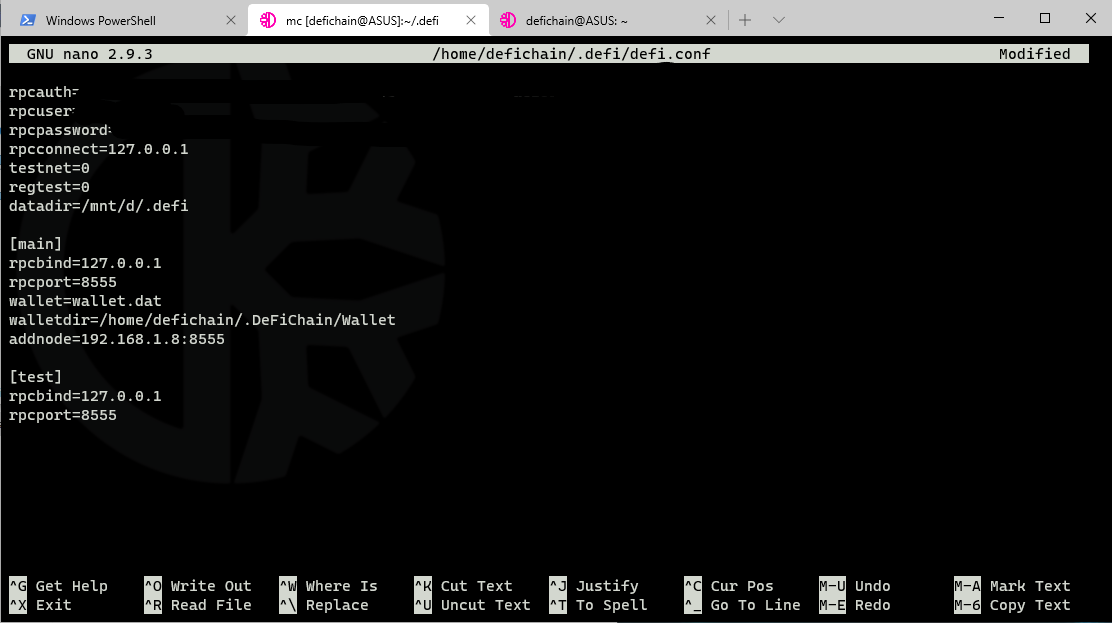Click the wallet=wallet.dat line

85,301
